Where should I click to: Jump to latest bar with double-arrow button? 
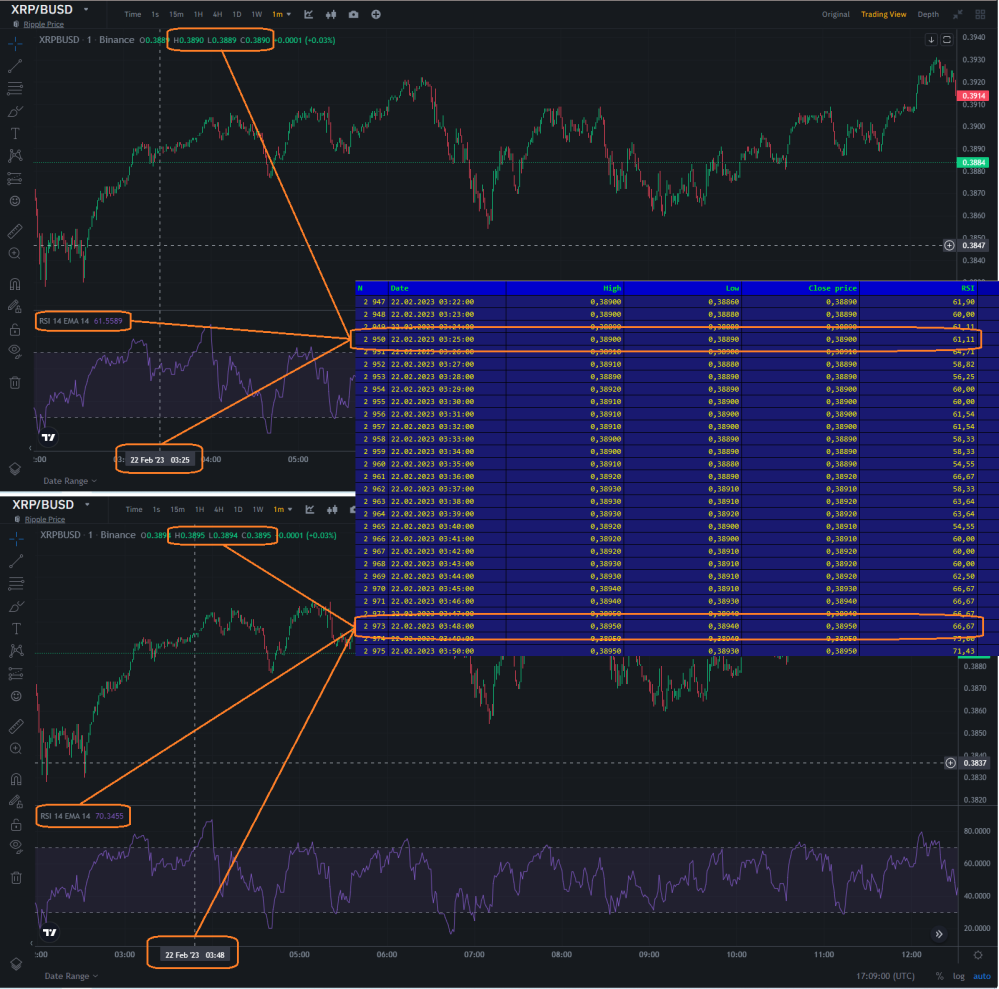[x=939, y=934]
